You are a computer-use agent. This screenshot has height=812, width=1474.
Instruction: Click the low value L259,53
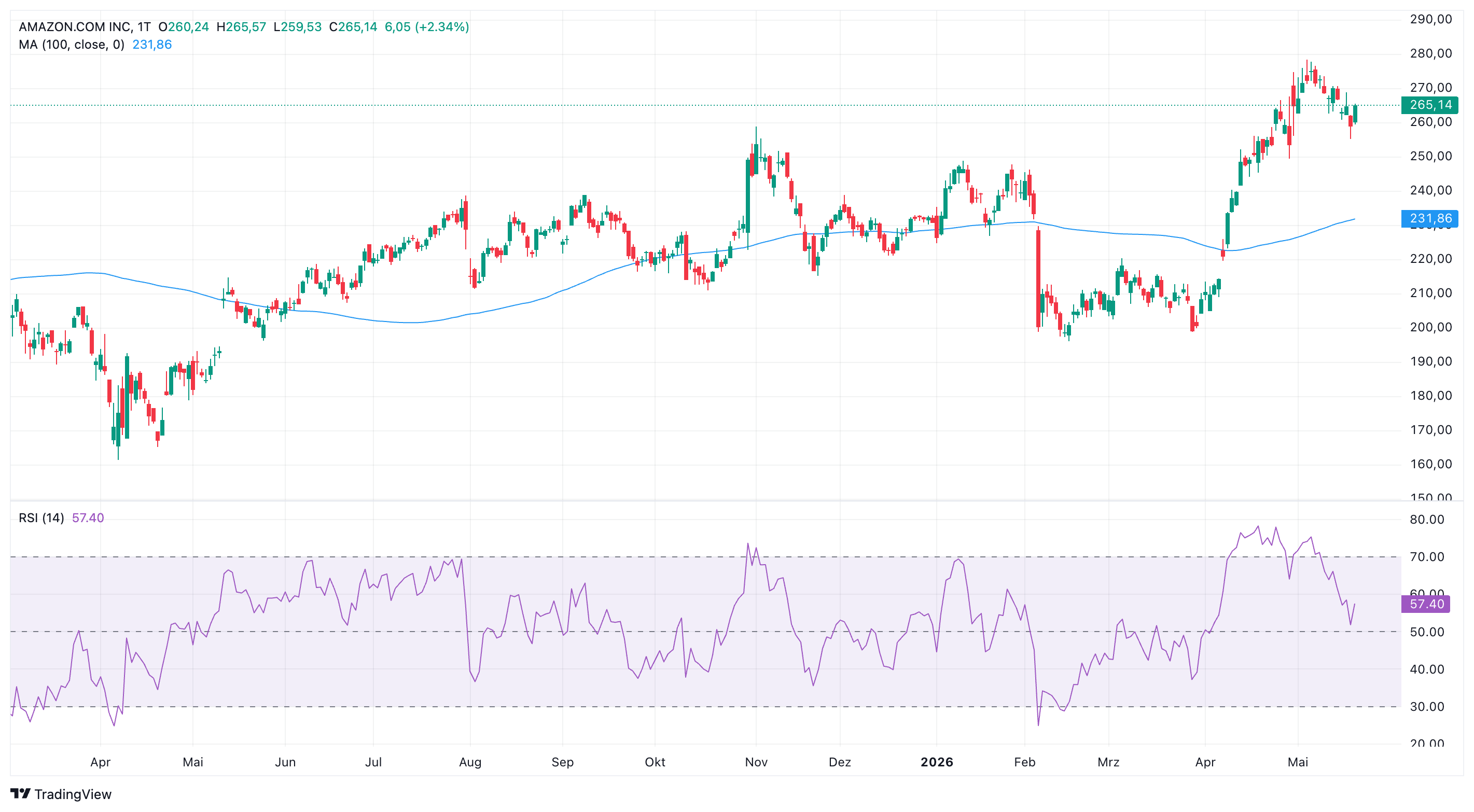point(298,27)
